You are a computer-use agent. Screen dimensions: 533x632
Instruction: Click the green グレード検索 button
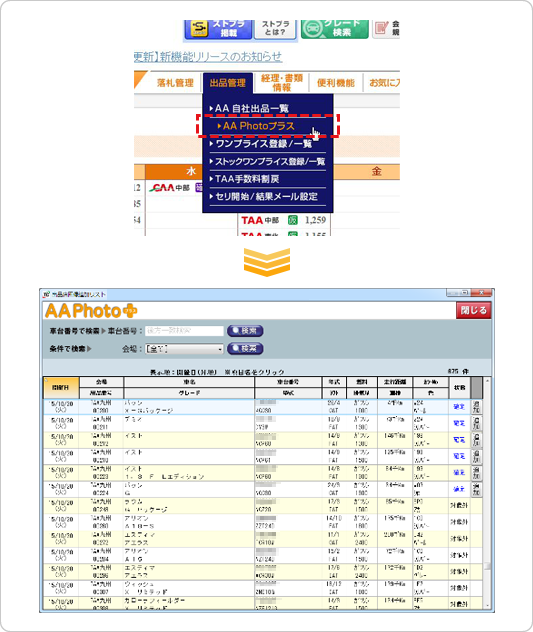335,29
